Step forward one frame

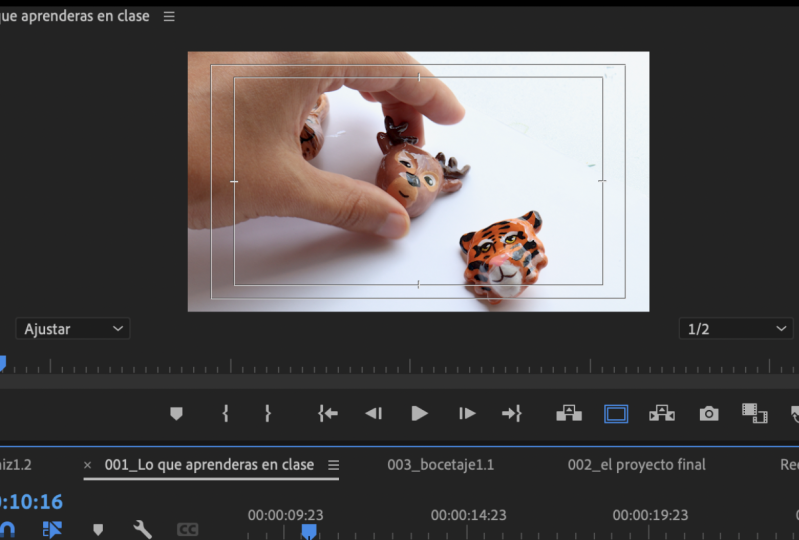click(467, 413)
